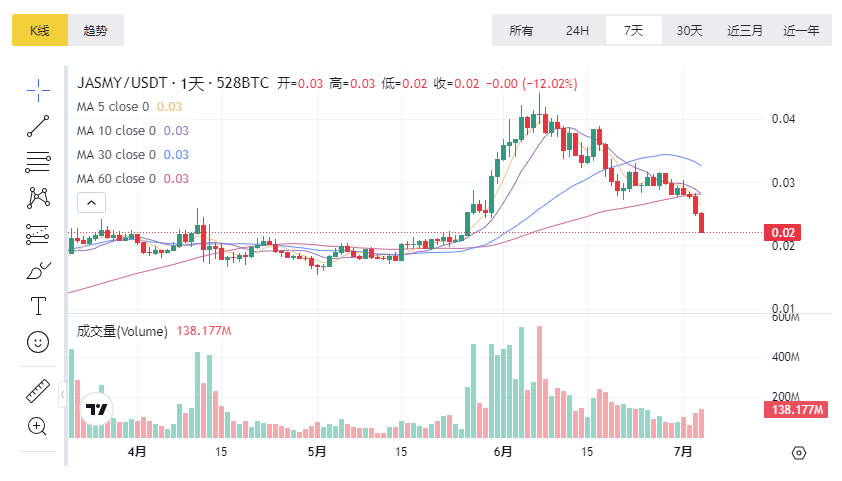Viewport: 842px width, 481px height.
Task: Select the text annotation tool
Action: 38,306
